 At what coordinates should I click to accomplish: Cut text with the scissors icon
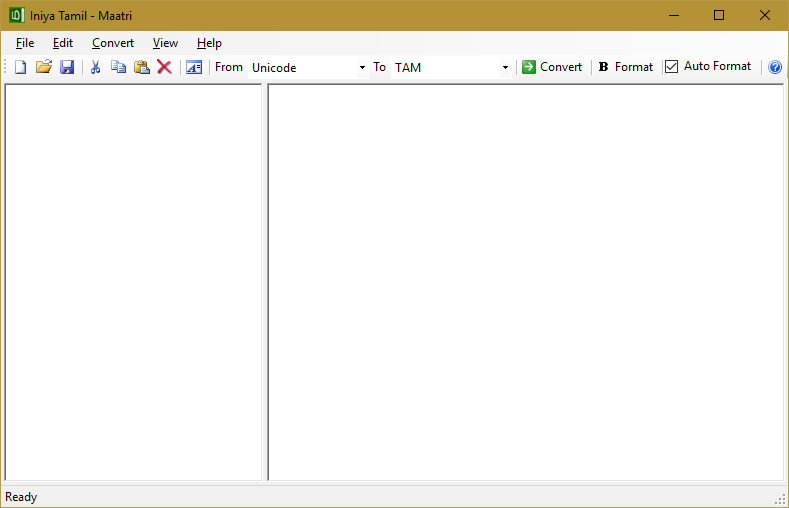point(95,67)
